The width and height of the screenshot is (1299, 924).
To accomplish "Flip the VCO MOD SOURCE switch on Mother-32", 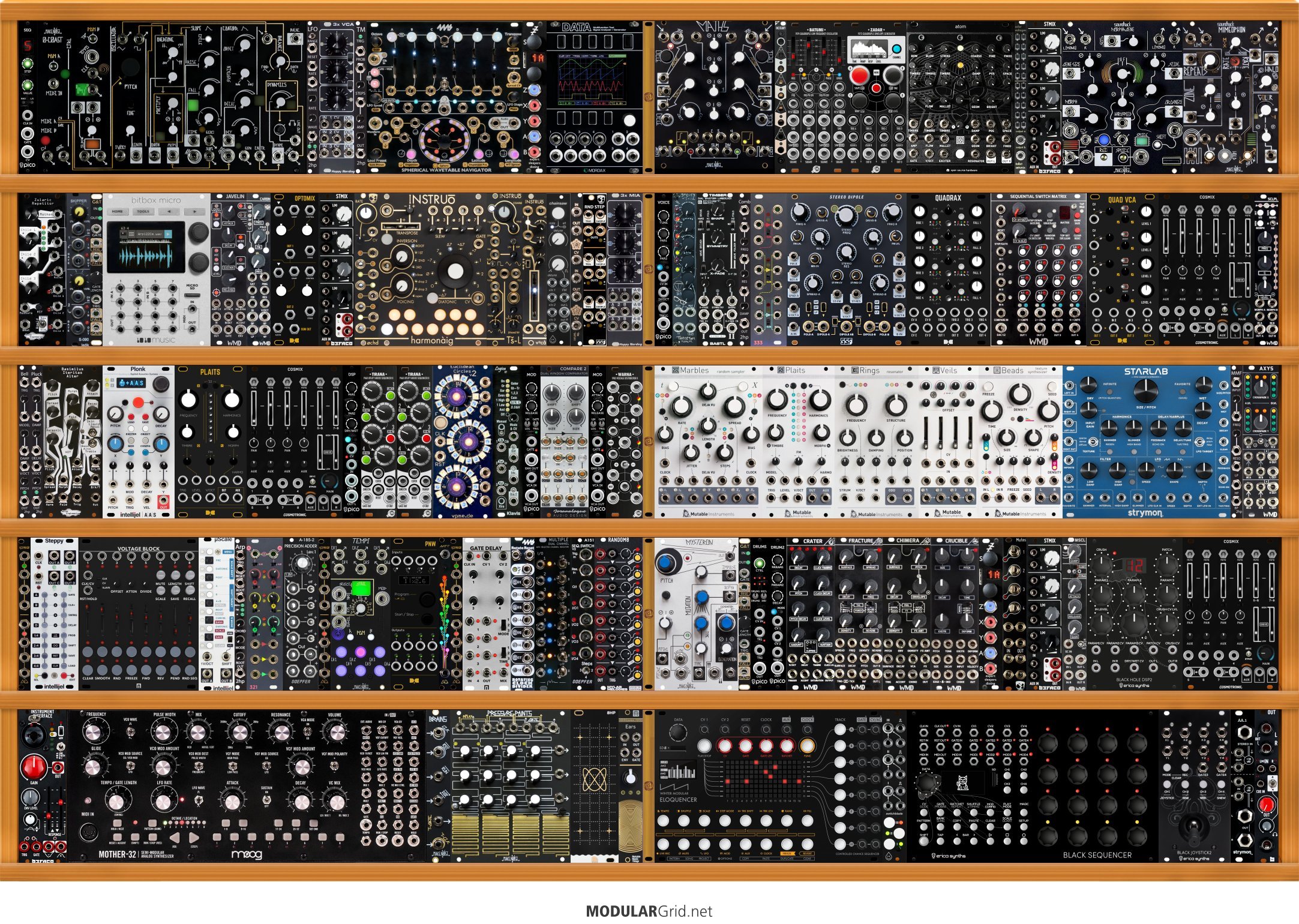I will [130, 764].
